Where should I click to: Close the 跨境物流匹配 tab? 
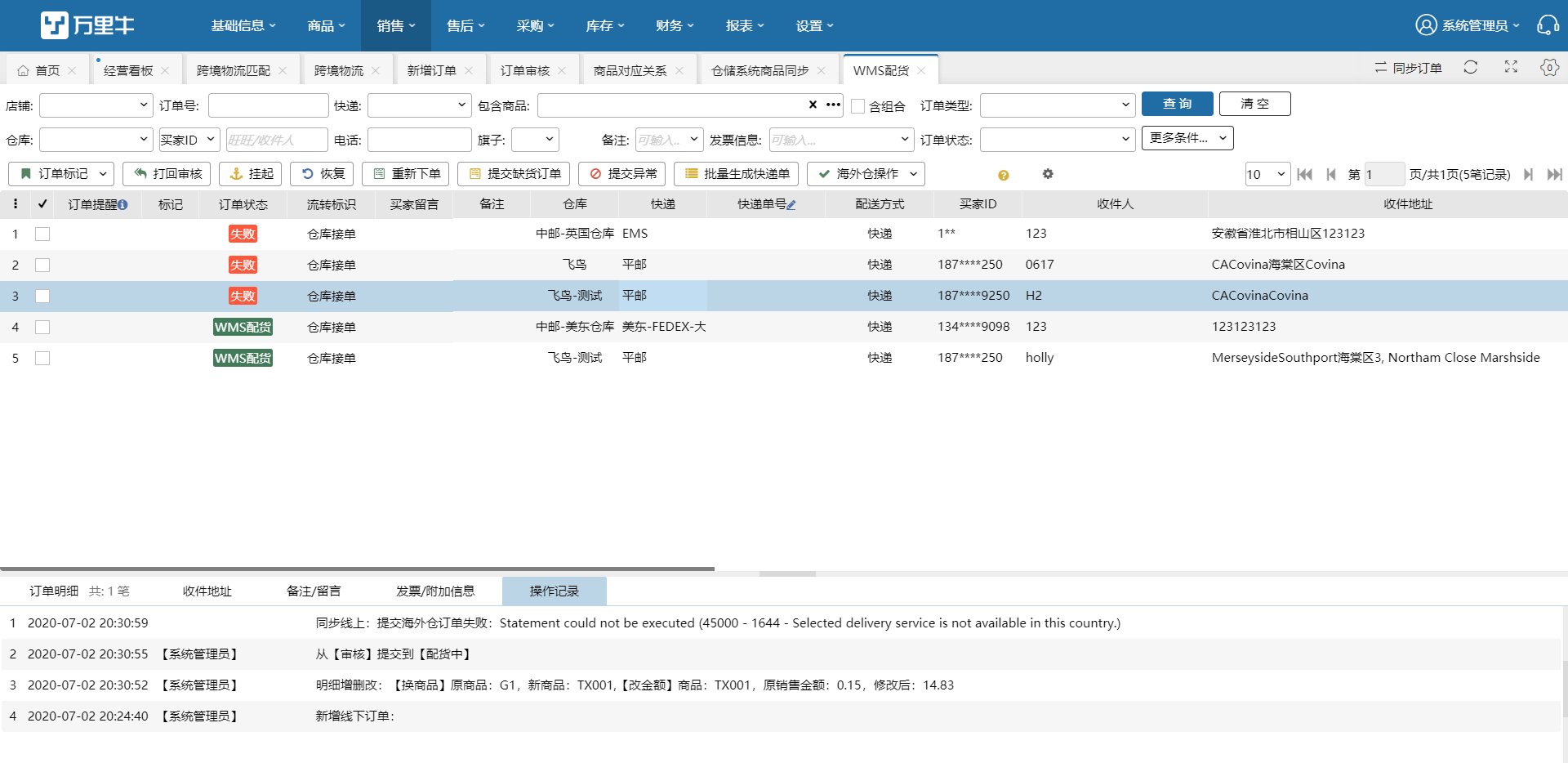[283, 71]
